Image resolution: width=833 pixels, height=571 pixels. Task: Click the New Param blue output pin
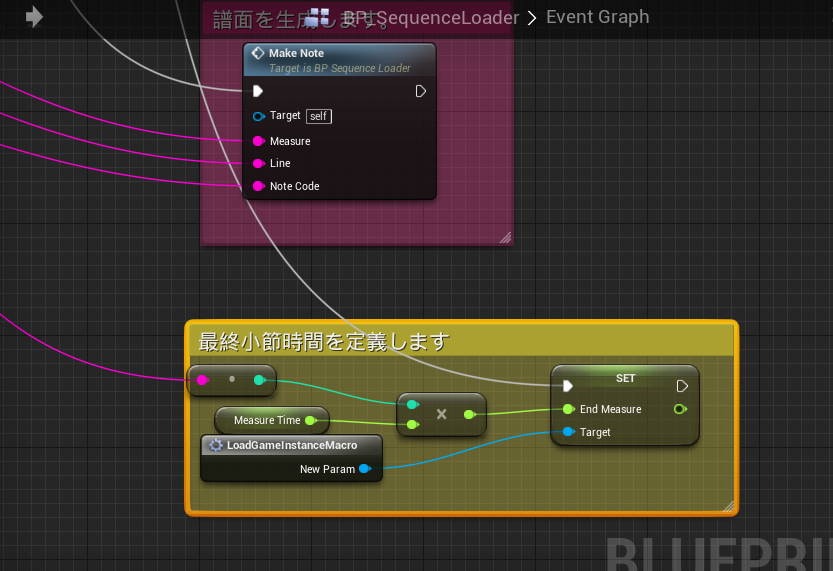point(365,468)
